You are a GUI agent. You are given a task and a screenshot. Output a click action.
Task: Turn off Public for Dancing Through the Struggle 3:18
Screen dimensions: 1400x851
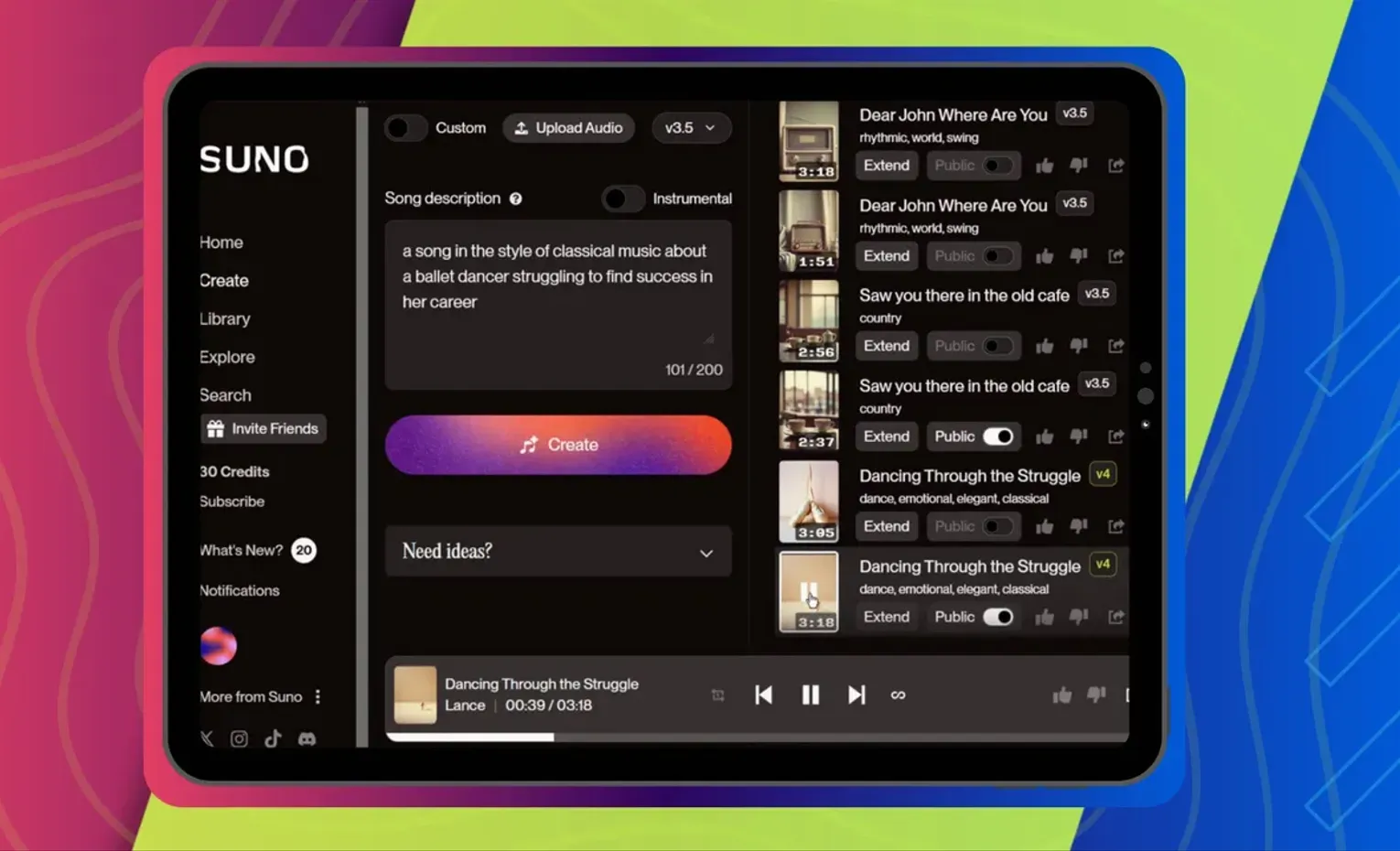[x=997, y=617]
